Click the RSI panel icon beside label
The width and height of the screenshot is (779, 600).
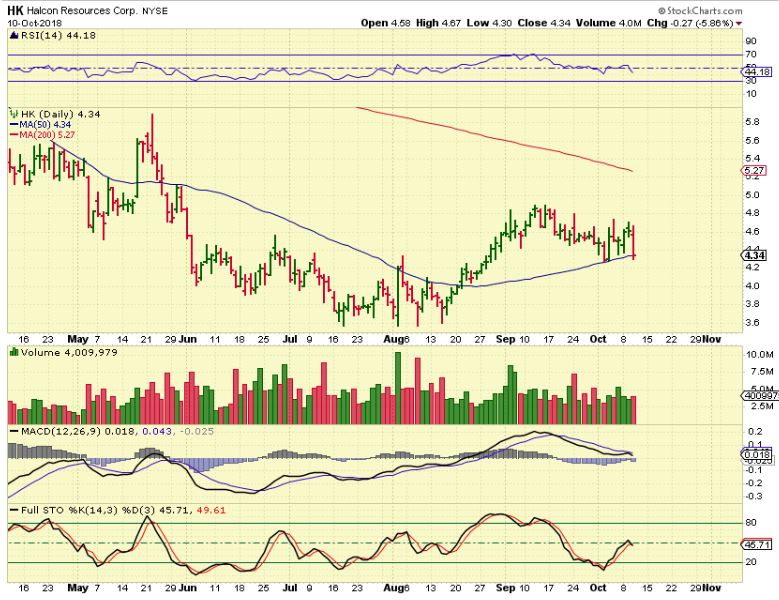(13, 35)
